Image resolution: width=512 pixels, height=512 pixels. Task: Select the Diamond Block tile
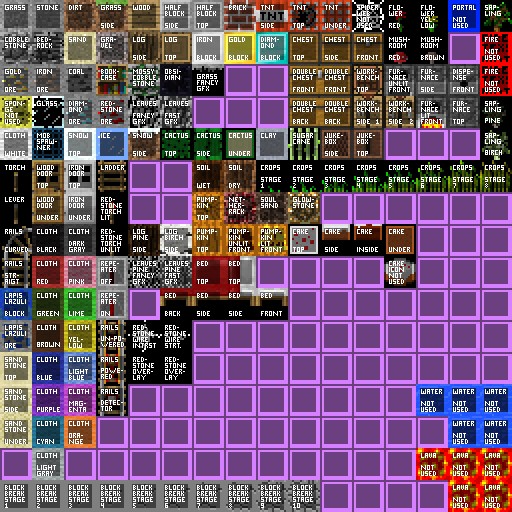(x=272, y=48)
